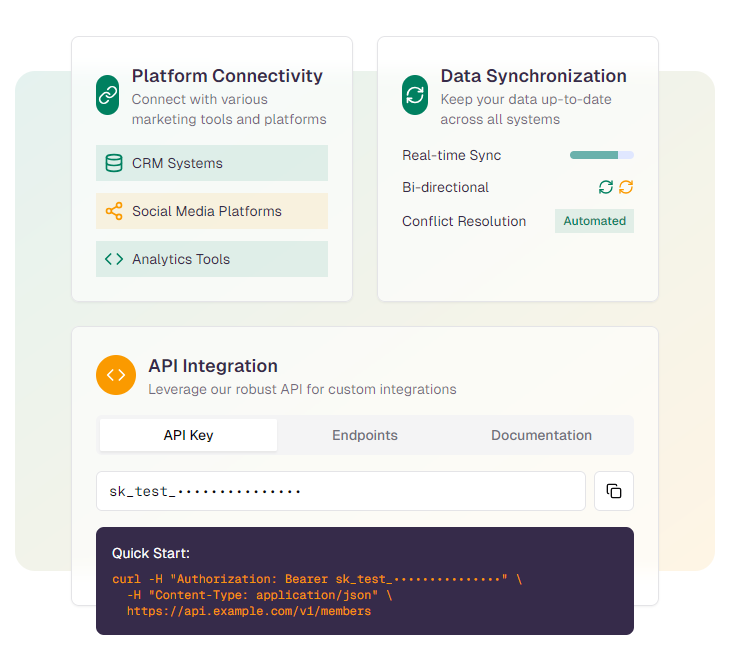Click the sk_test_ API key field

coord(341,491)
